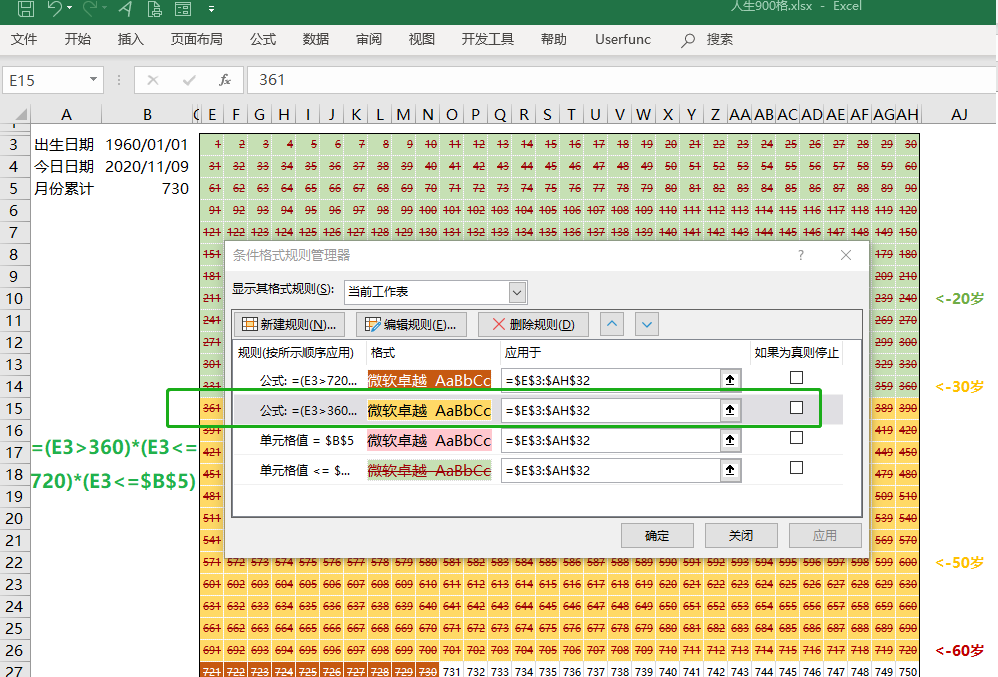Undo the last action
The width and height of the screenshot is (998, 677).
tap(54, 8)
